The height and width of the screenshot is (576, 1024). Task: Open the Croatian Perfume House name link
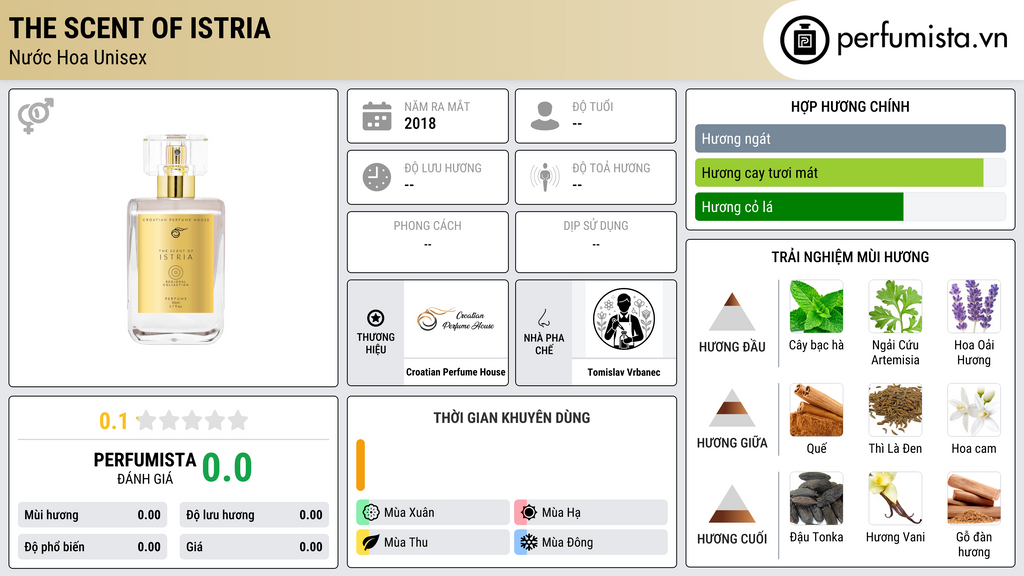[x=455, y=372]
